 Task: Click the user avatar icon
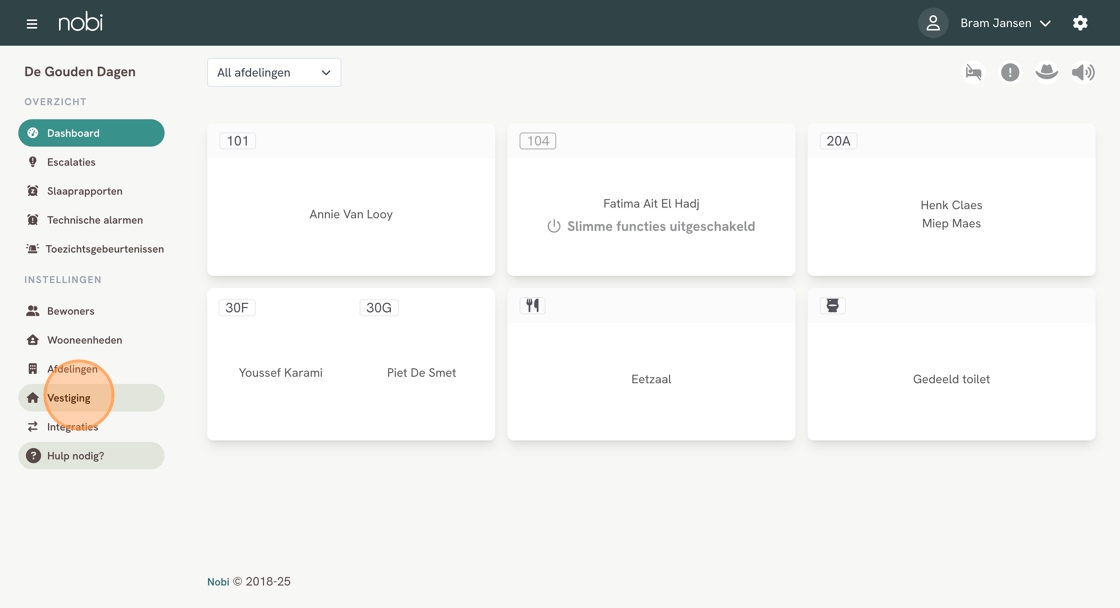click(x=932, y=23)
